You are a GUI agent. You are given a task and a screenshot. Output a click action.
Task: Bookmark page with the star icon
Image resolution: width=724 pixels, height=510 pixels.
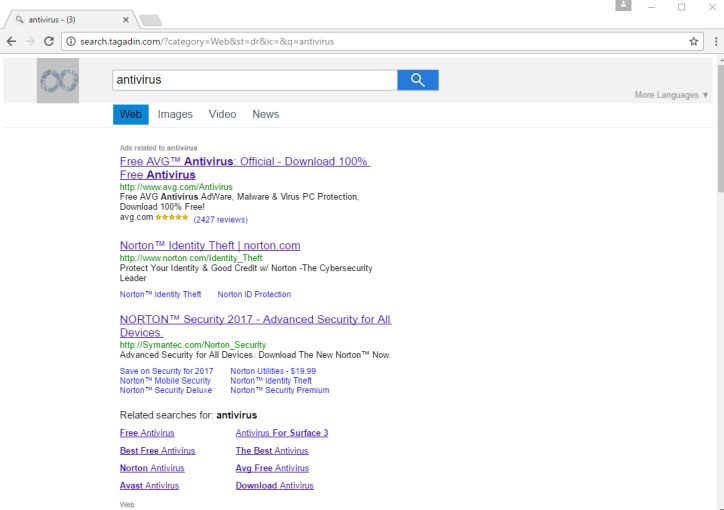(694, 42)
